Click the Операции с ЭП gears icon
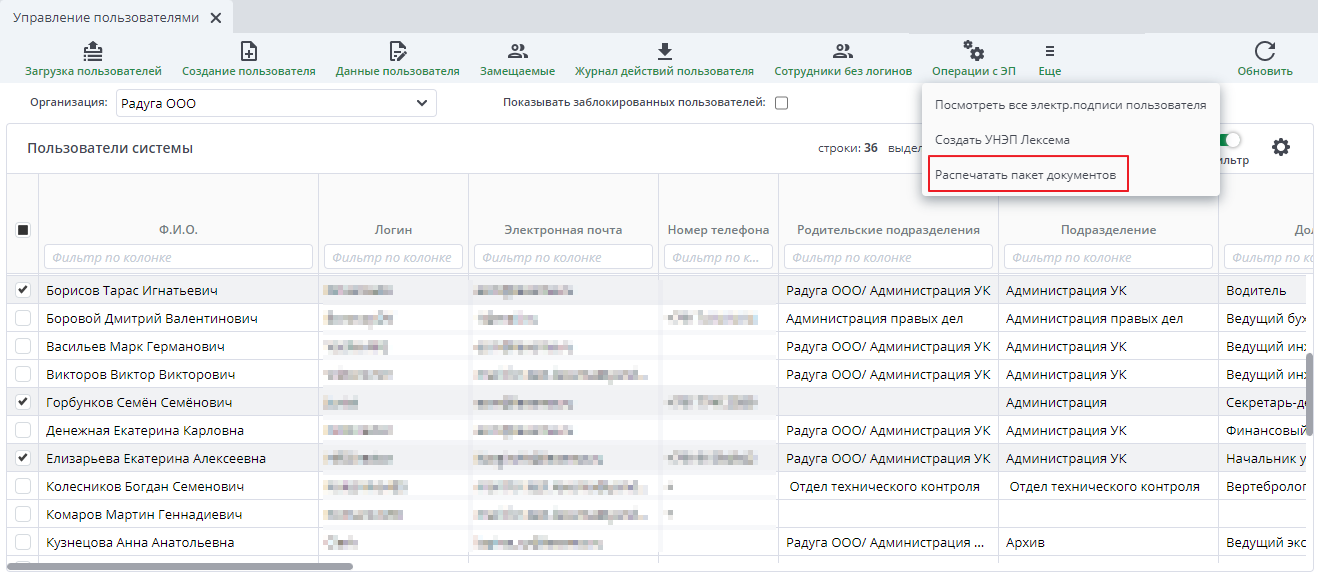Image resolution: width=1318 pixels, height=576 pixels. 973,52
